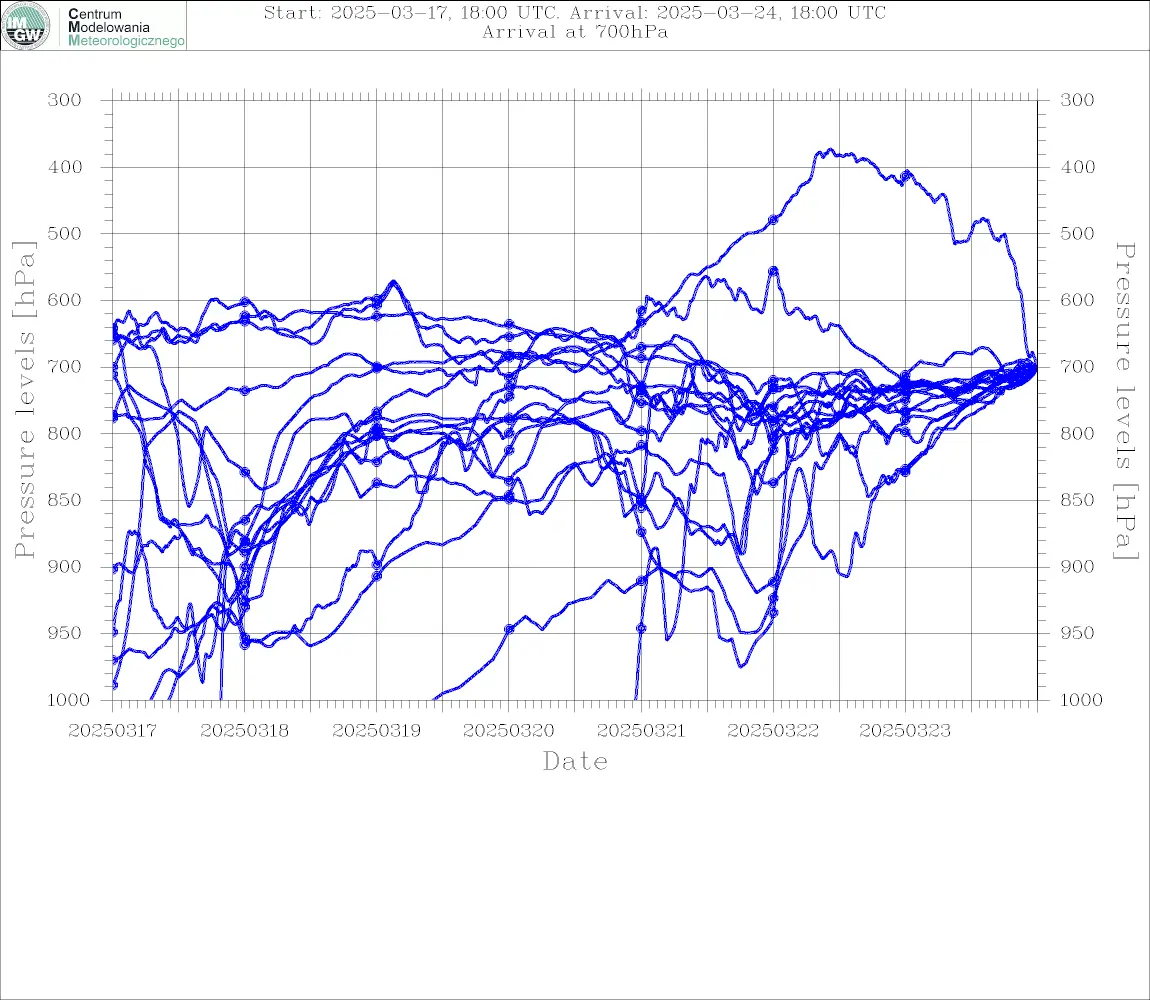Click the 20250321 date label
The width and height of the screenshot is (1150, 1000).
click(641, 731)
